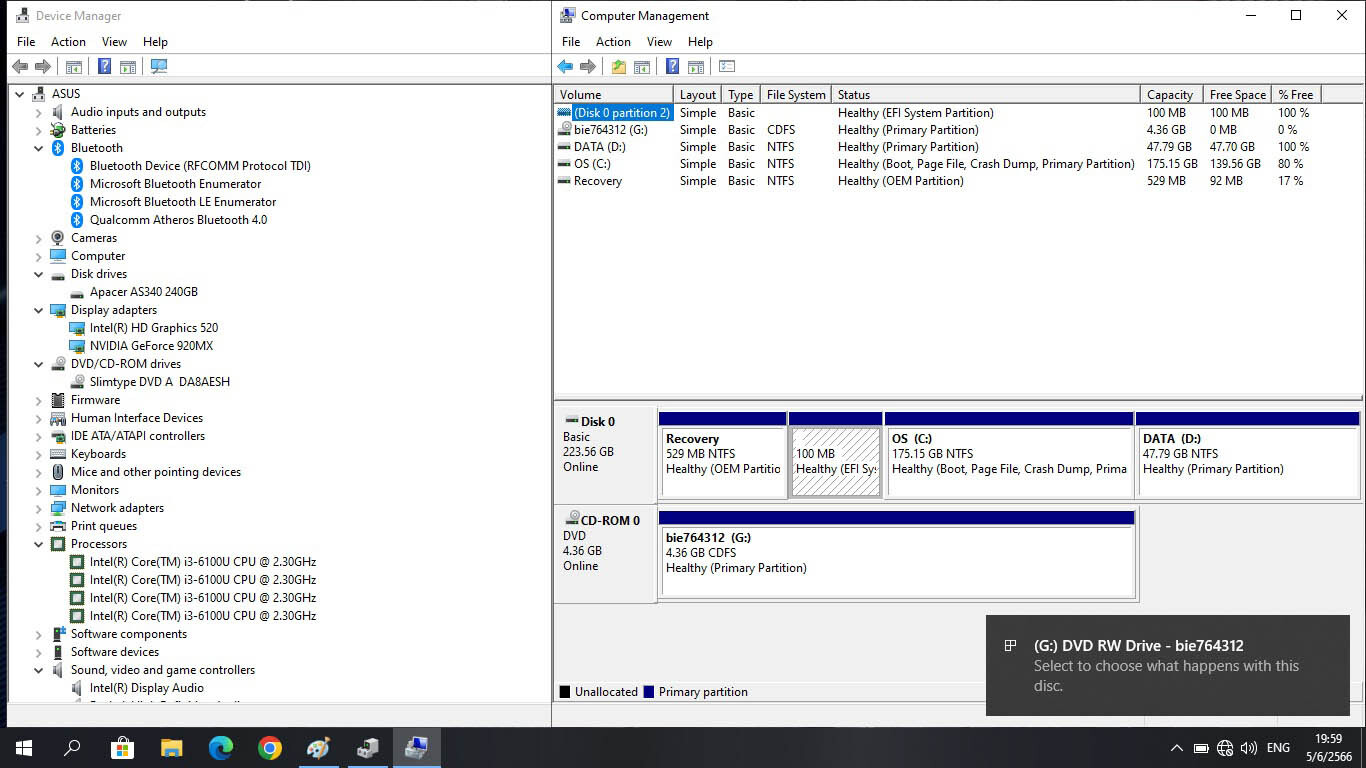Launch Google Chrome from taskbar
Viewport: 1366px width, 768px height.
pos(269,747)
